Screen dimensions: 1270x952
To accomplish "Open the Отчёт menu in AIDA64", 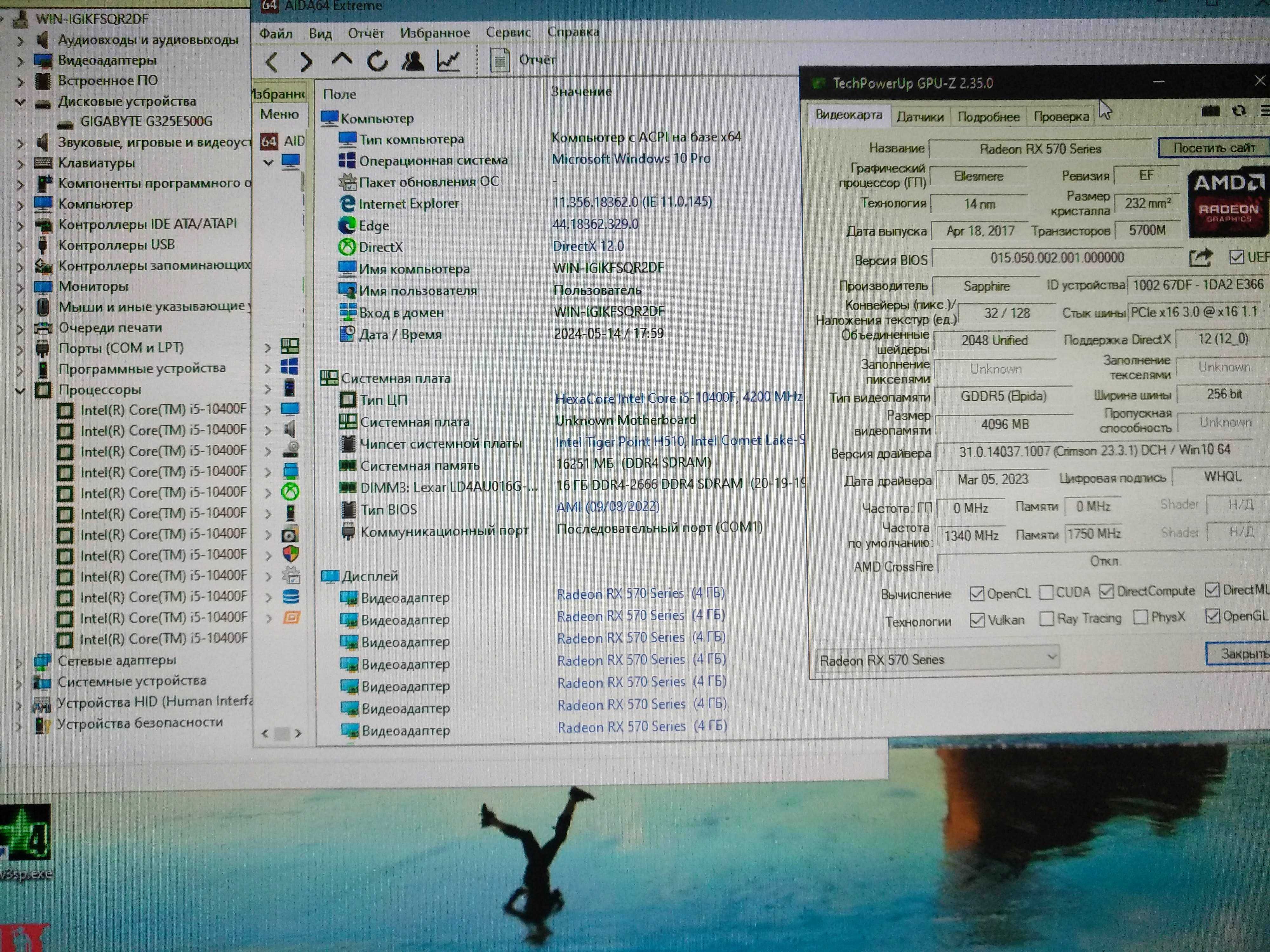I will point(366,33).
